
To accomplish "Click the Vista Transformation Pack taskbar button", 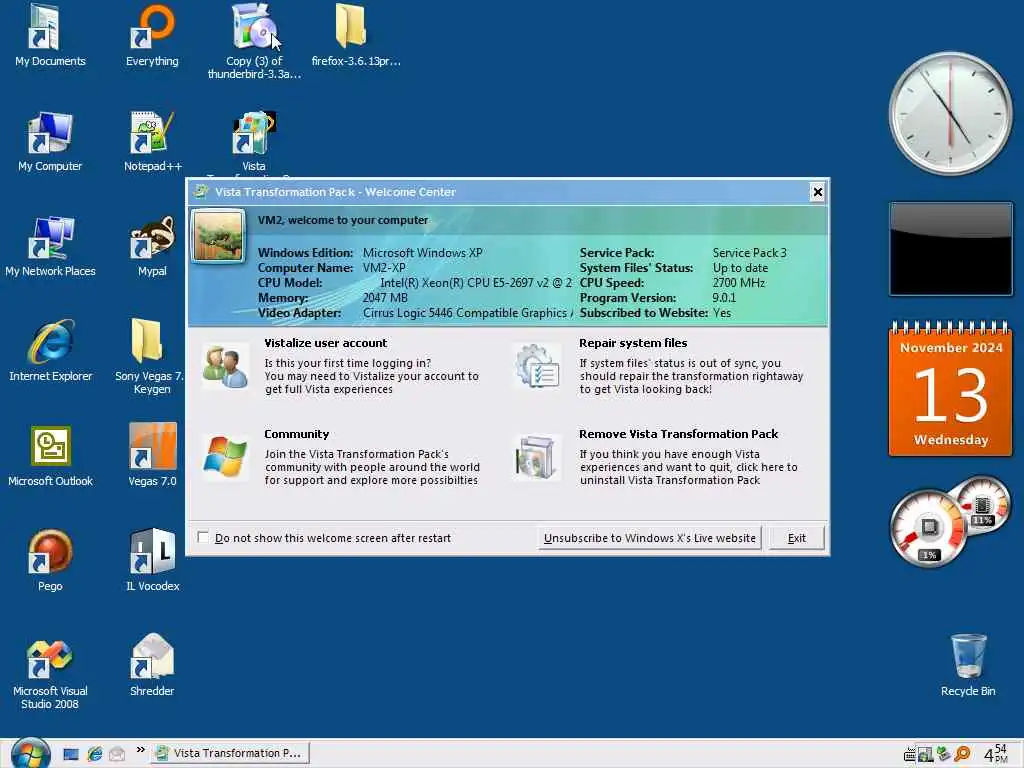I will (x=230, y=753).
